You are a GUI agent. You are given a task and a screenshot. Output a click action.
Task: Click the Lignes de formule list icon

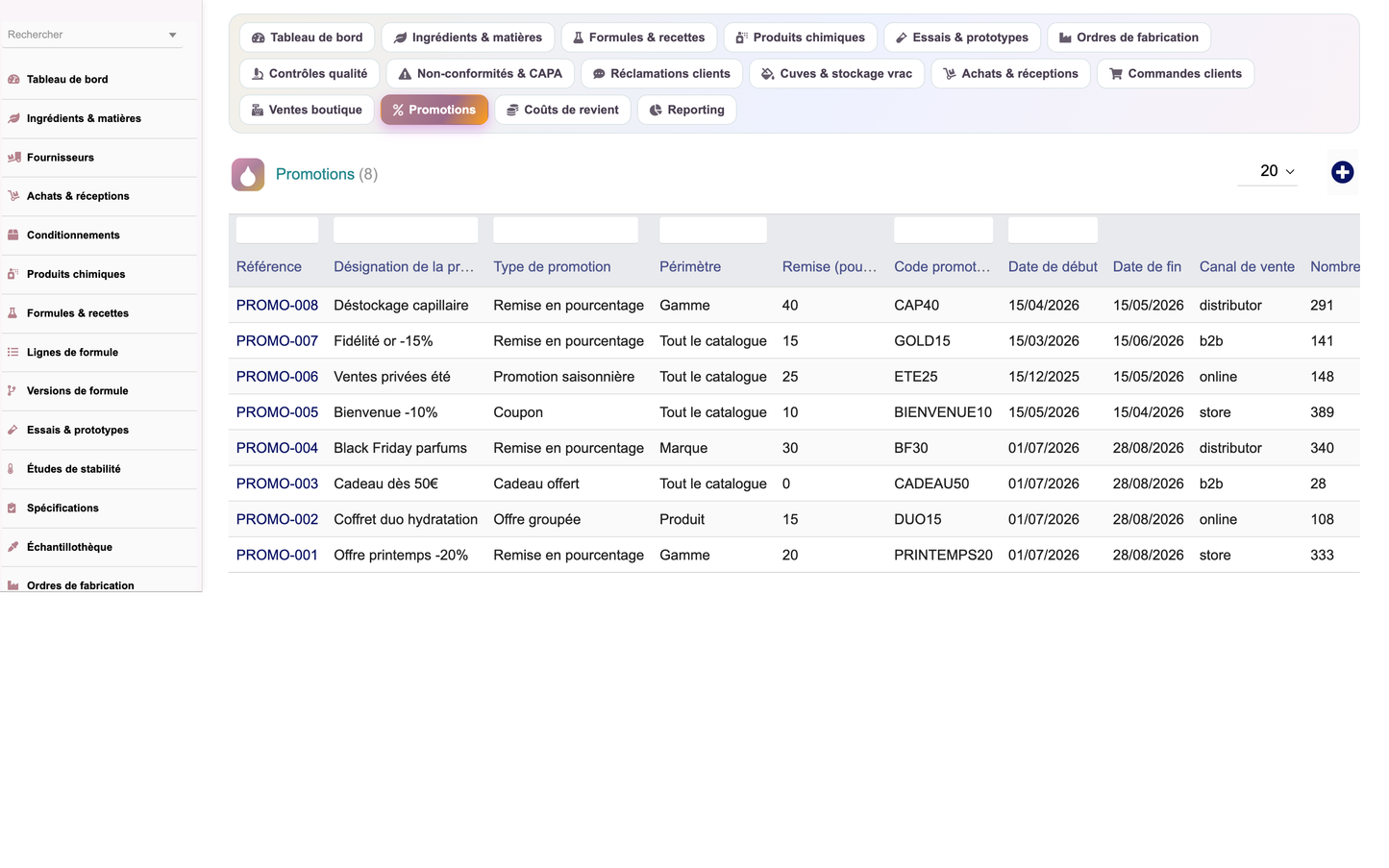coord(13,352)
